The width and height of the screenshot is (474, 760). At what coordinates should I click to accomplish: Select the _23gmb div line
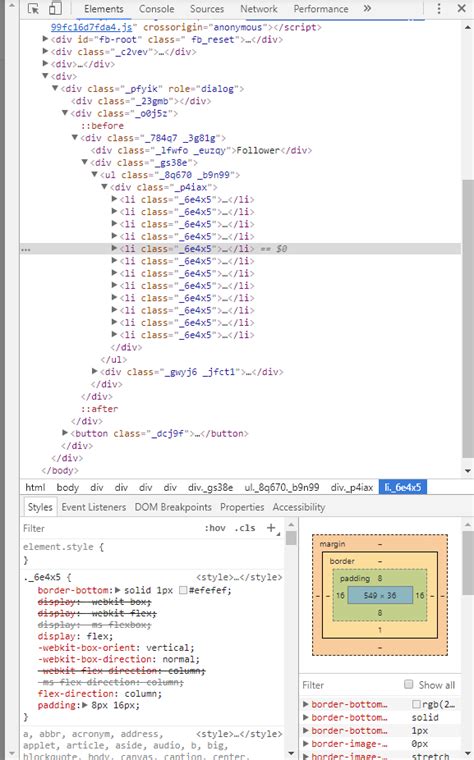(141, 101)
